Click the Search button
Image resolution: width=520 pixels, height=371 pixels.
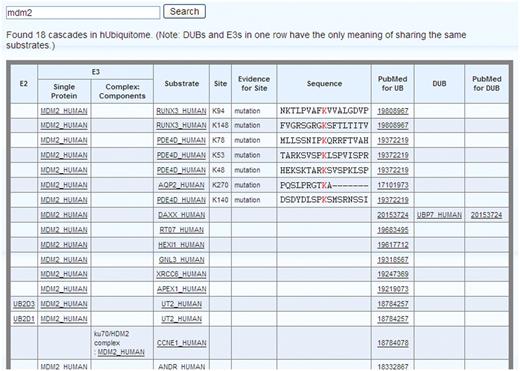point(184,11)
